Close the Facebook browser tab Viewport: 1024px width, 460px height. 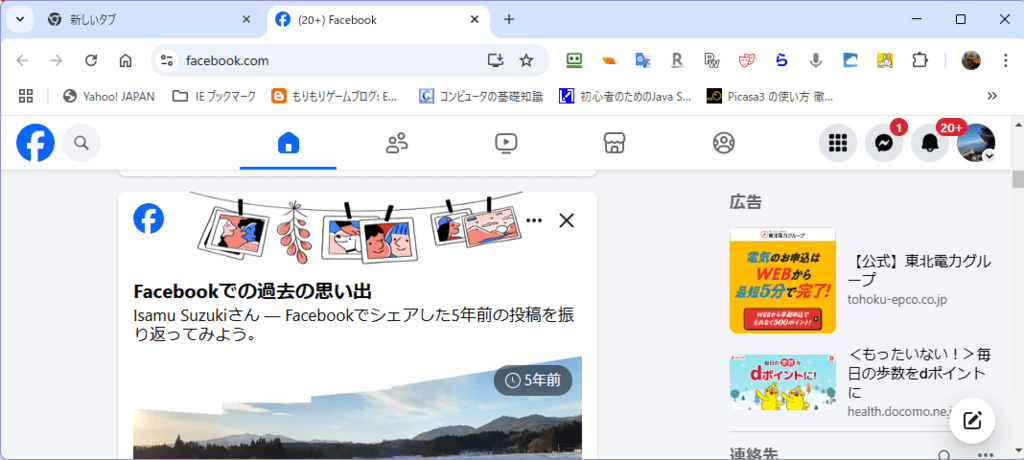(x=476, y=20)
